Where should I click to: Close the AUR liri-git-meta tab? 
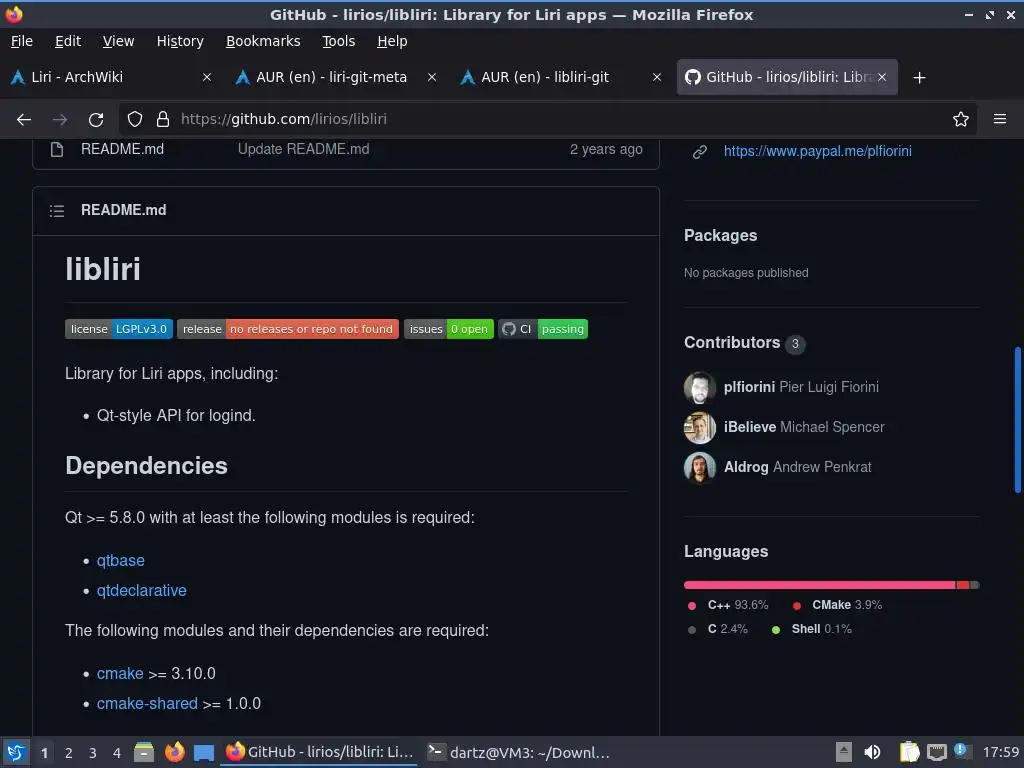[432, 77]
